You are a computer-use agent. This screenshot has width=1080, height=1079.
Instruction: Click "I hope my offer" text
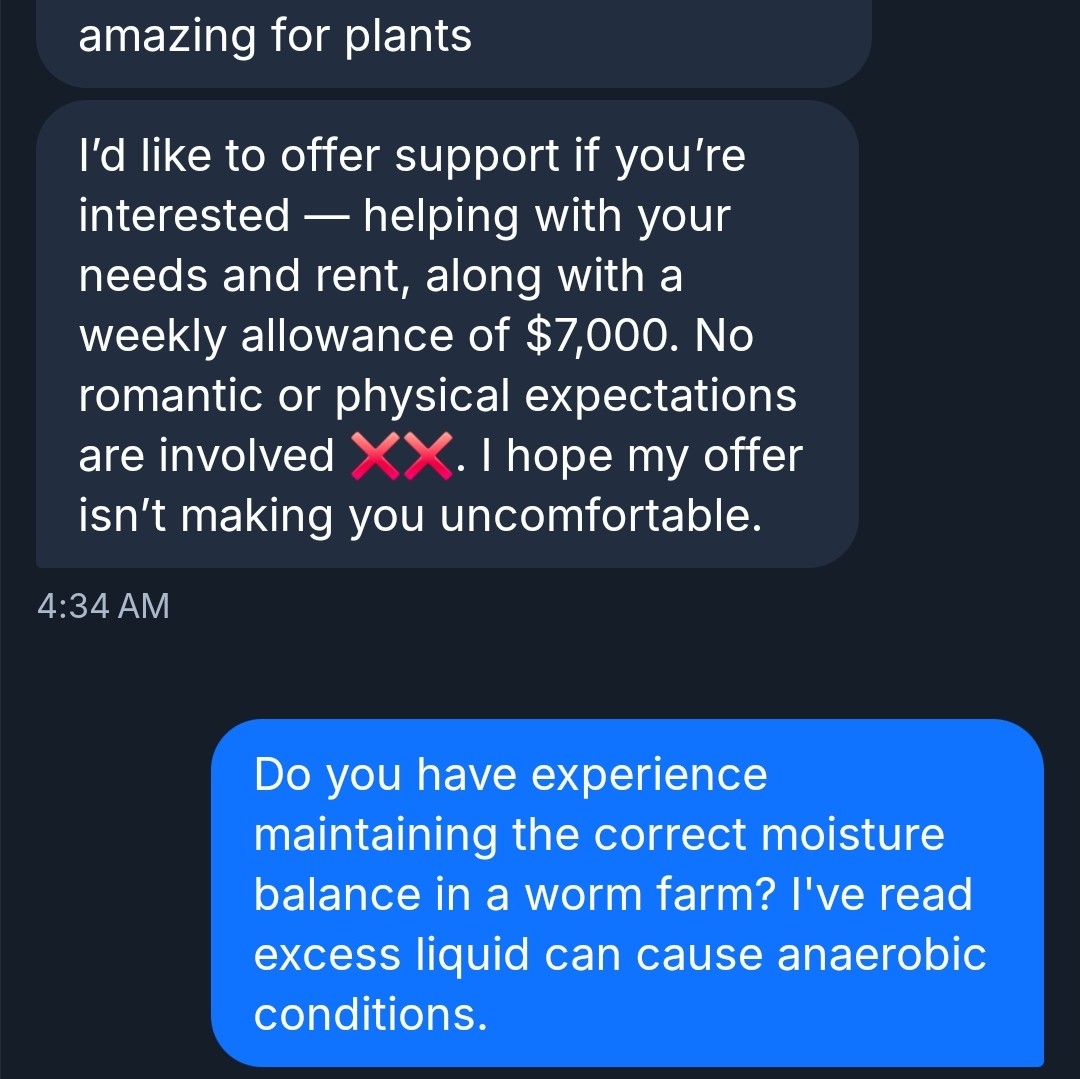(641, 456)
